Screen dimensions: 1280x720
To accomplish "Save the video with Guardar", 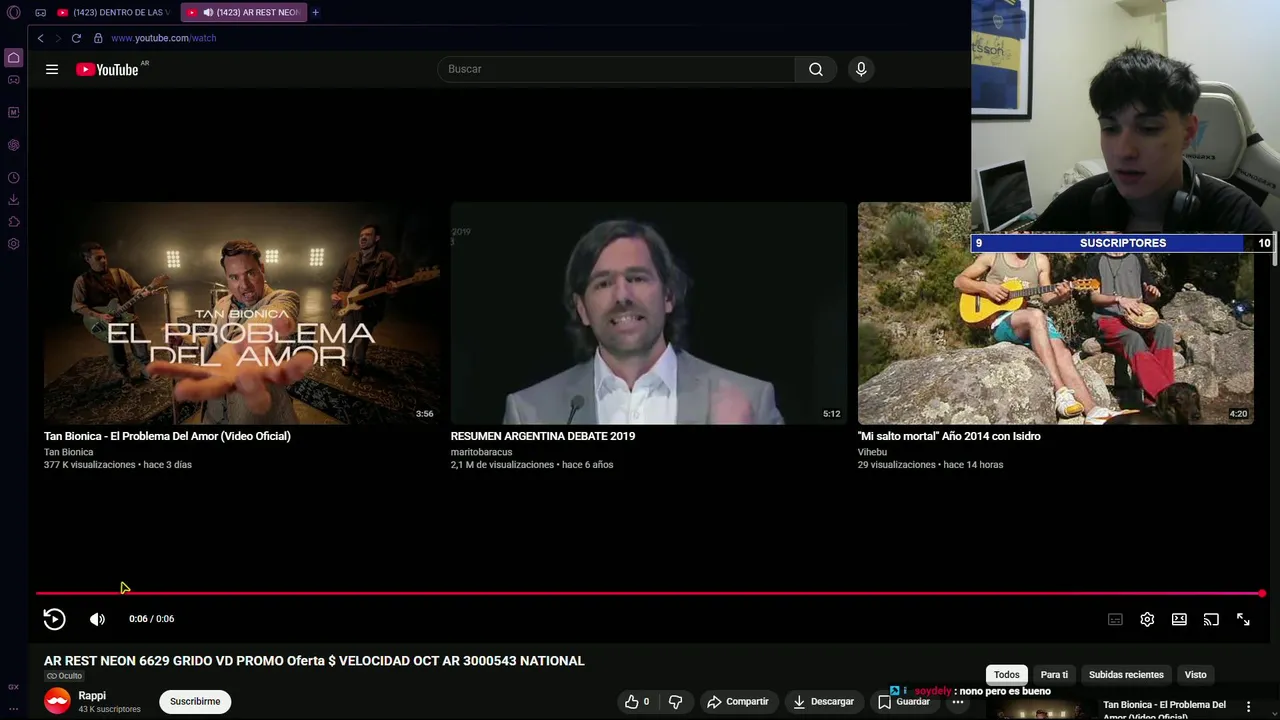I will click(904, 702).
